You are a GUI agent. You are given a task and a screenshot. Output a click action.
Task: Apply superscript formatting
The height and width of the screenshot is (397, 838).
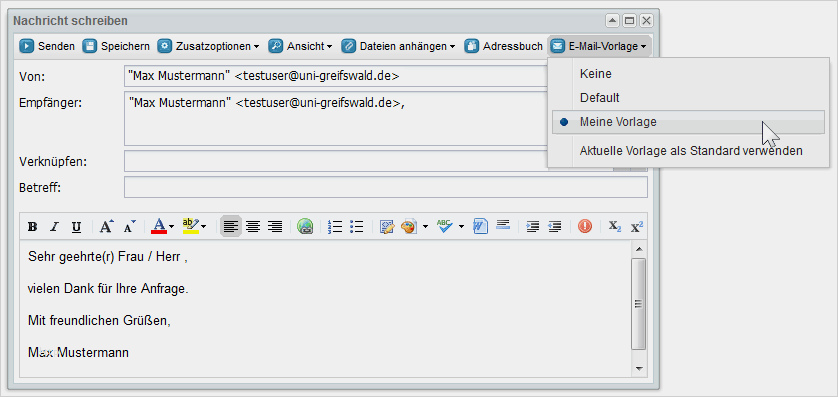click(x=637, y=227)
